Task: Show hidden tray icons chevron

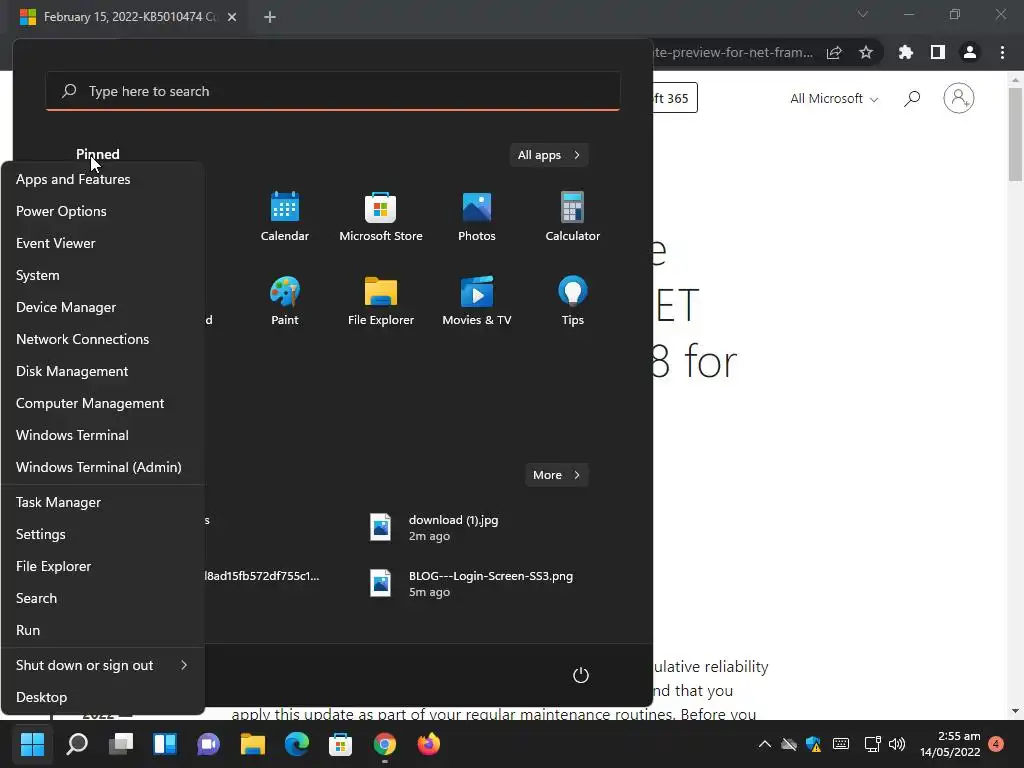Action: [x=765, y=744]
